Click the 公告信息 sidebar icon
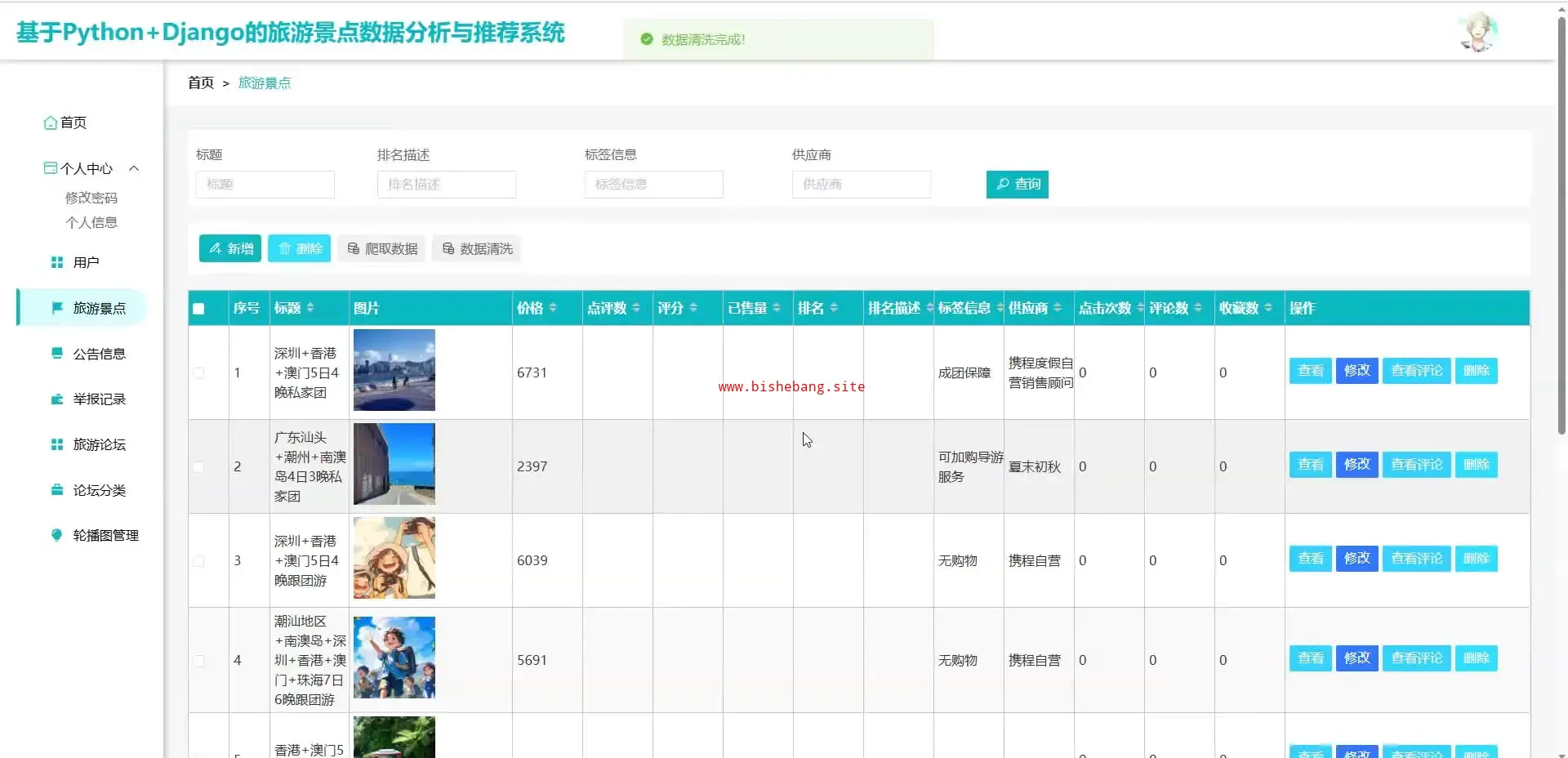Image resolution: width=1568 pixels, height=758 pixels. 56,354
